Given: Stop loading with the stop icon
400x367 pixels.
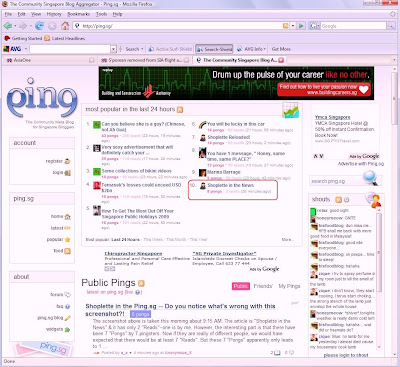Looking at the screenshot, I should point(52,26).
